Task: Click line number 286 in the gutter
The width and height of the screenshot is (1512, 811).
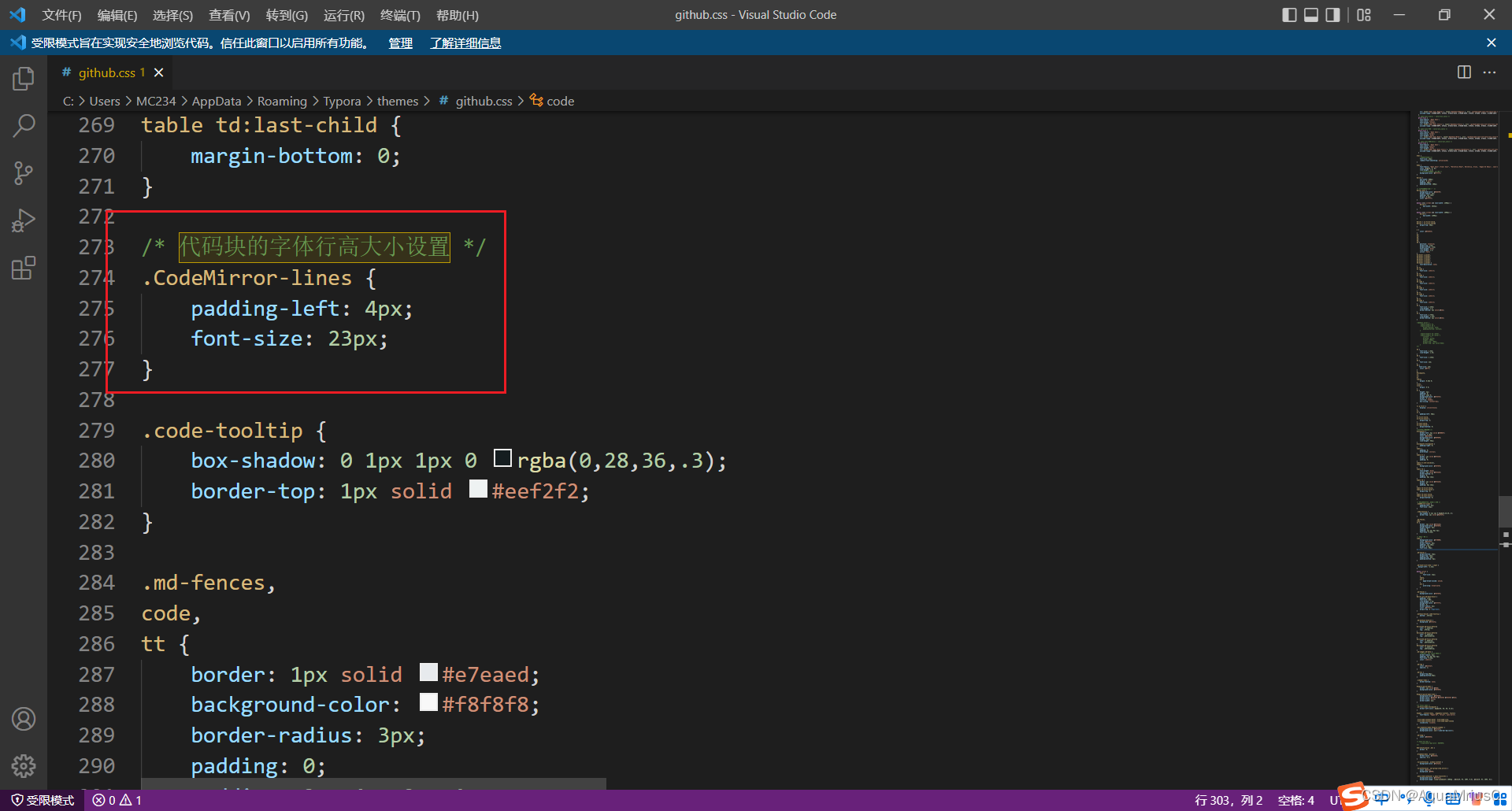Action: (96, 644)
